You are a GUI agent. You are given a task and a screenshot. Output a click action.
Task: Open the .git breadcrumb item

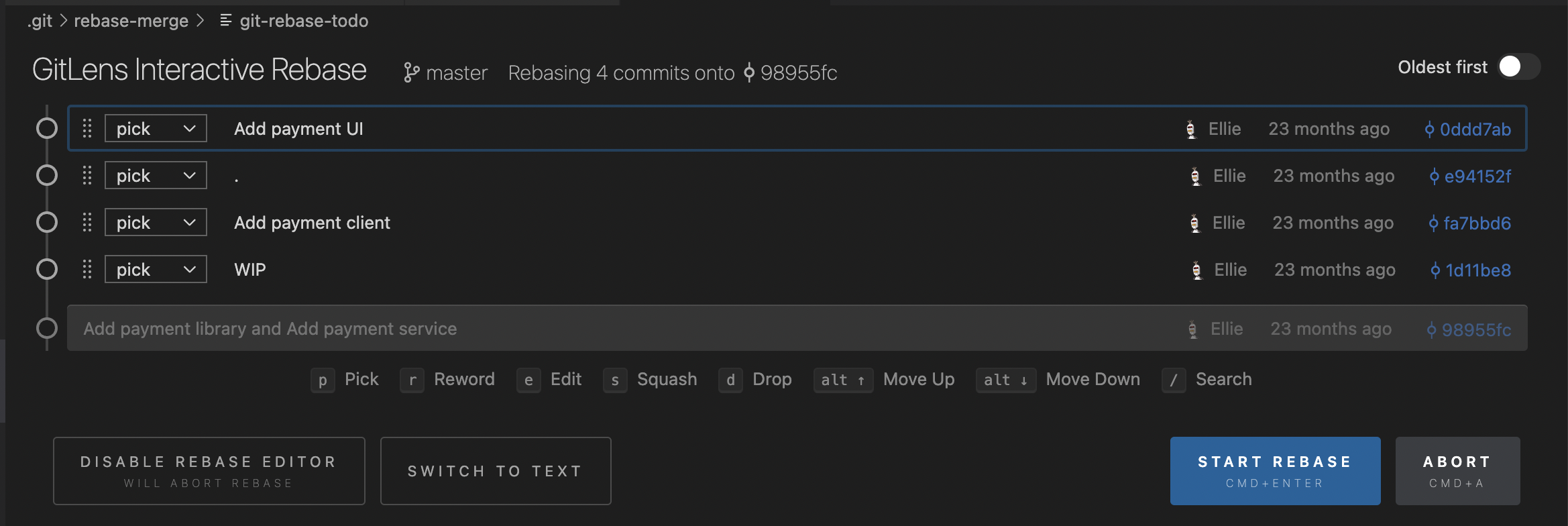39,21
